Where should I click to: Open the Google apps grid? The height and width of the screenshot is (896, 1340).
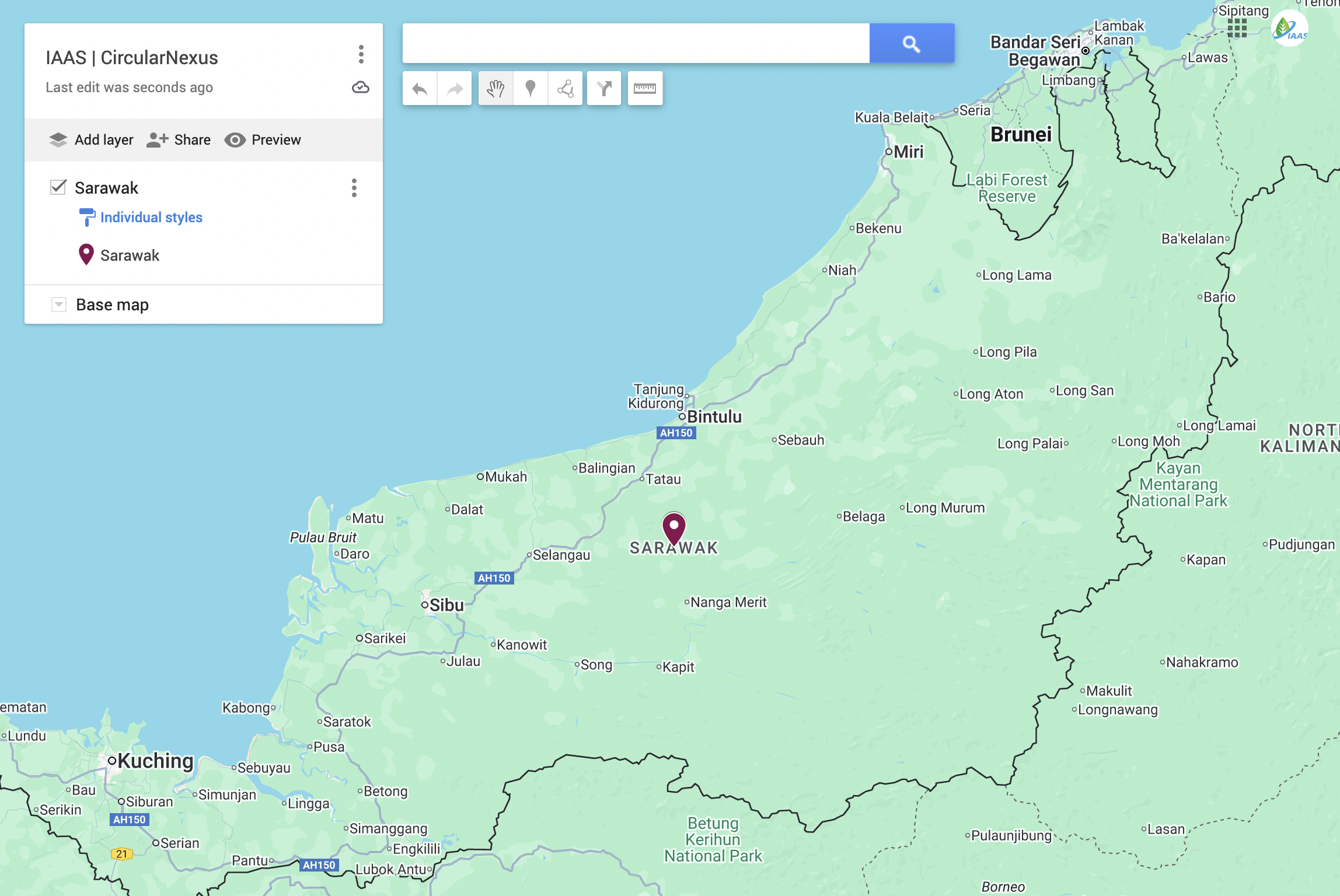click(1237, 29)
